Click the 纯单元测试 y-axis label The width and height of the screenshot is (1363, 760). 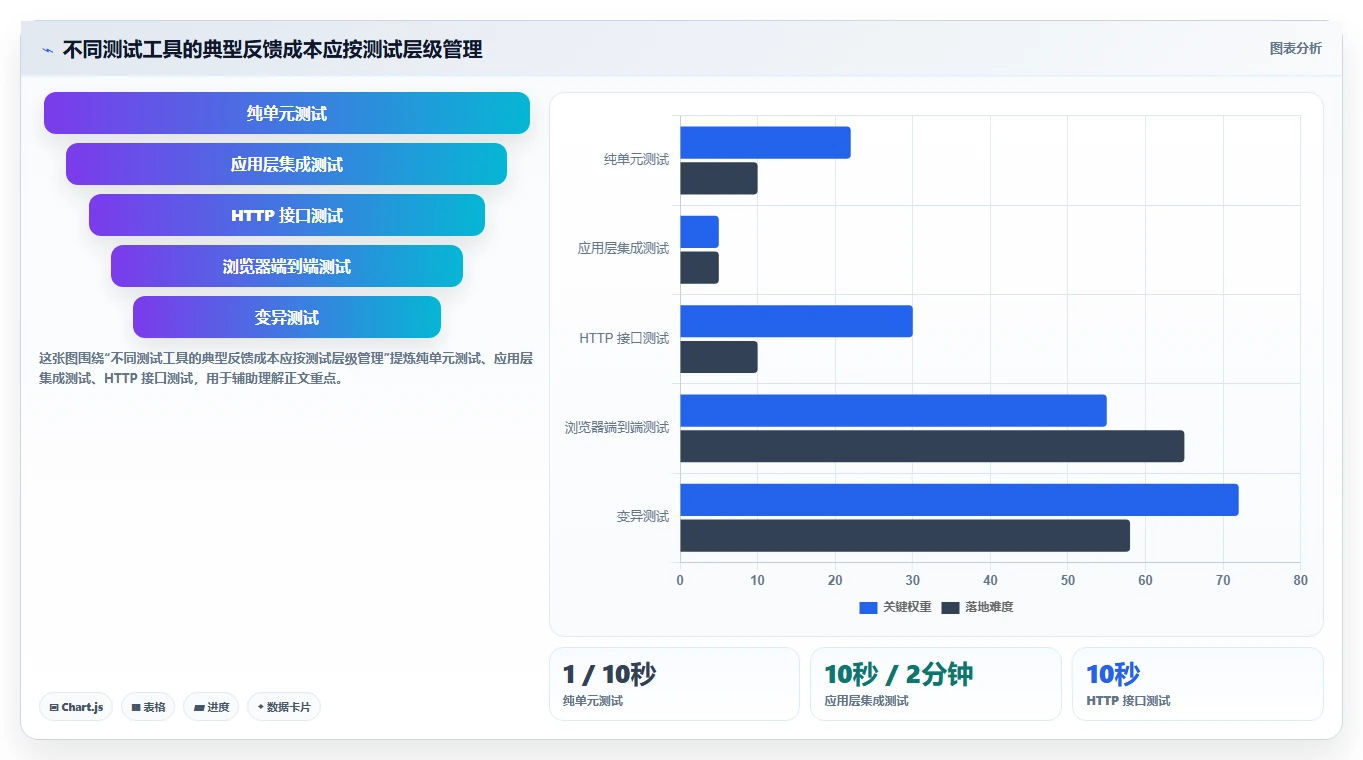(636, 160)
